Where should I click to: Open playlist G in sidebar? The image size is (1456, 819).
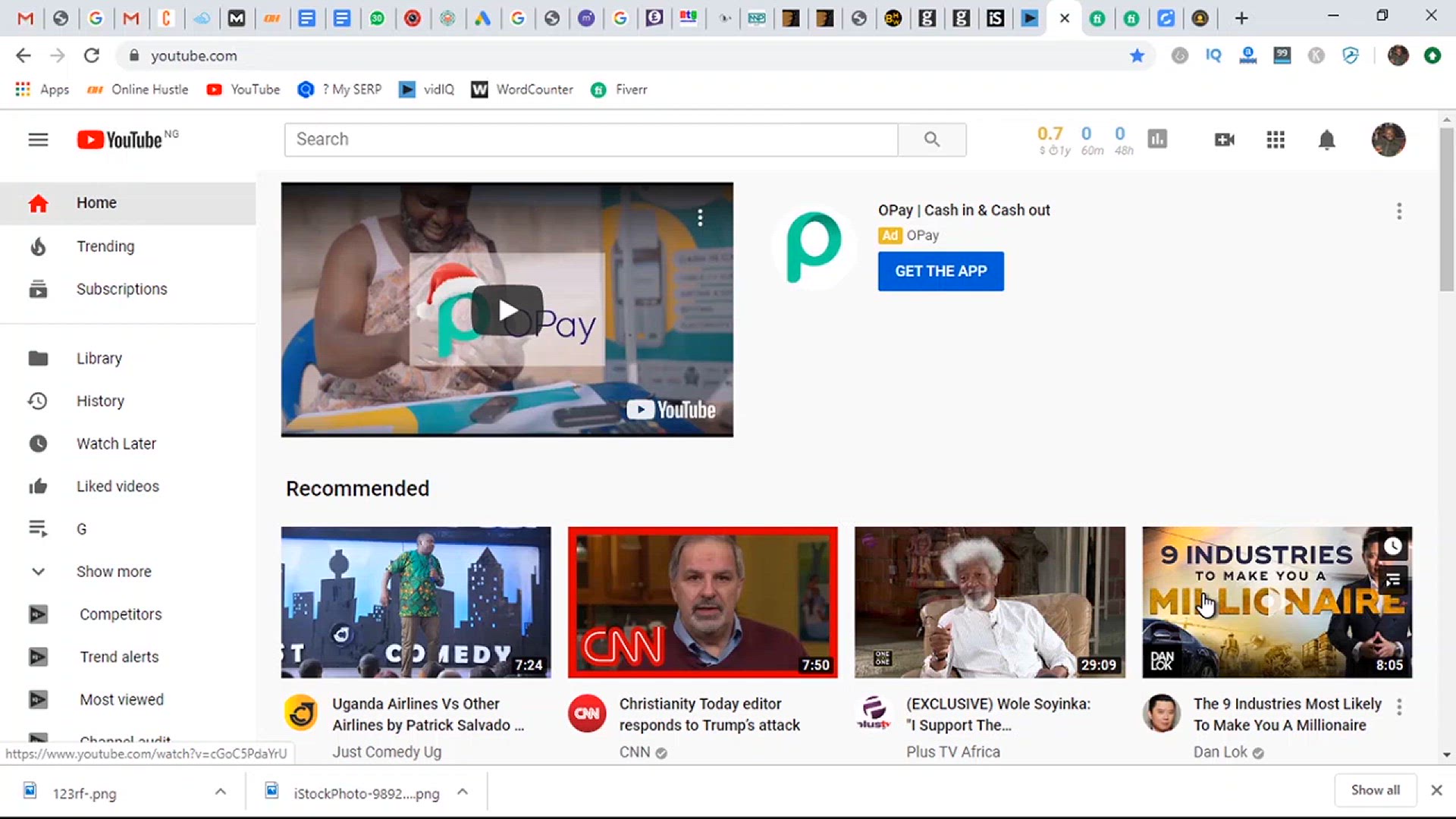(x=127, y=529)
